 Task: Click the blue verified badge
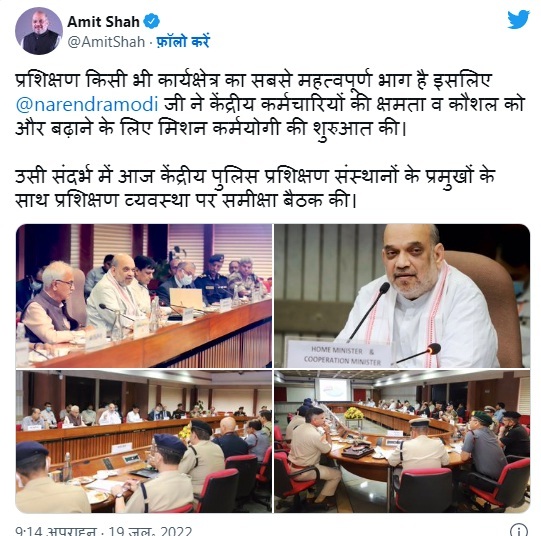(151, 21)
